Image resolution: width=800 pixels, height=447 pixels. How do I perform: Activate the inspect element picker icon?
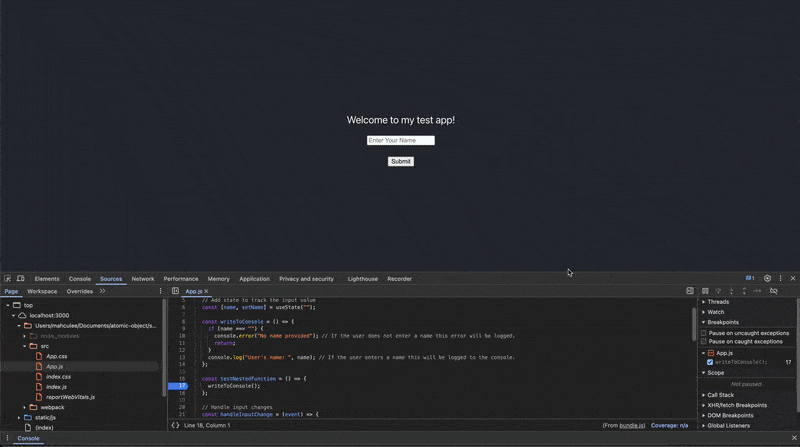click(x=8, y=279)
